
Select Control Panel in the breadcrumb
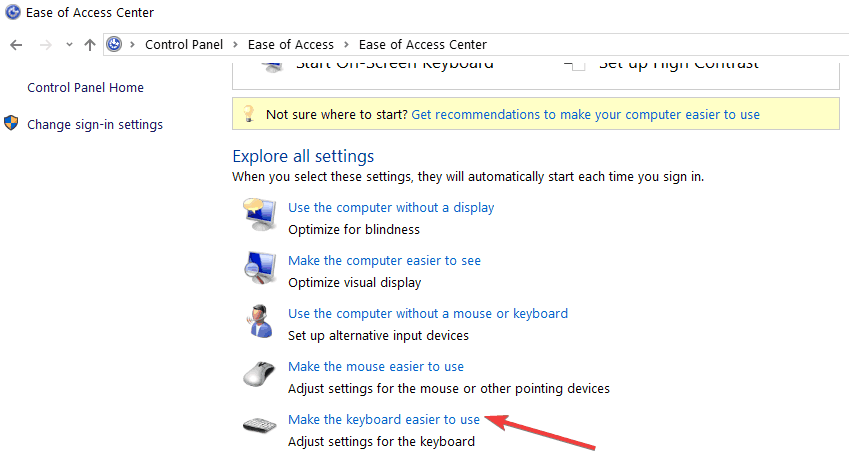coord(184,44)
